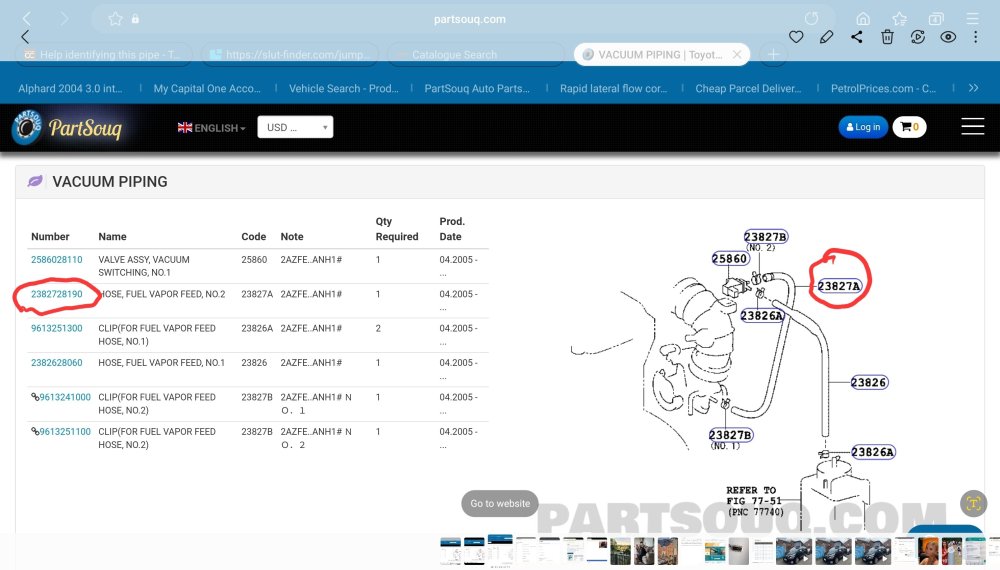Viewport: 1000px width, 570px height.
Task: Click the star bookmark icon in the address bar
Action: 115,18
